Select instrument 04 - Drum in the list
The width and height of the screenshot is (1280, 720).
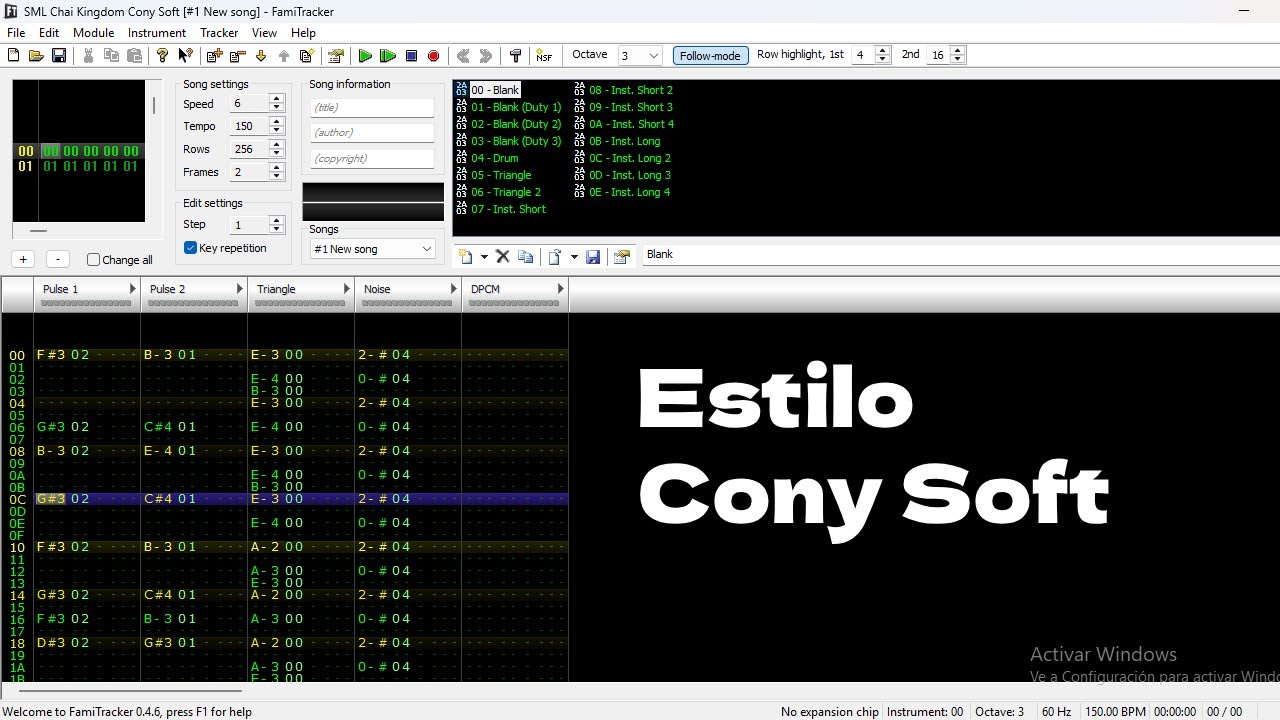click(494, 158)
